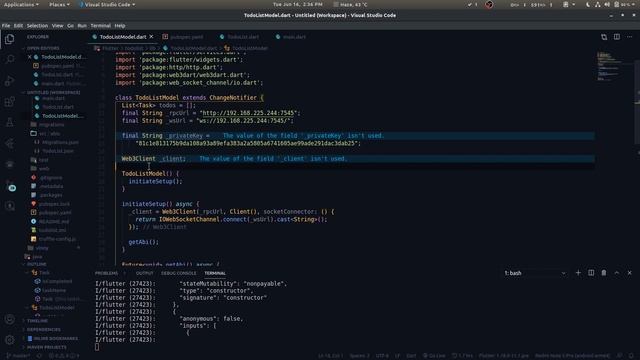Switch to the Problems panel tab
The image size is (640, 360).
coord(106,273)
